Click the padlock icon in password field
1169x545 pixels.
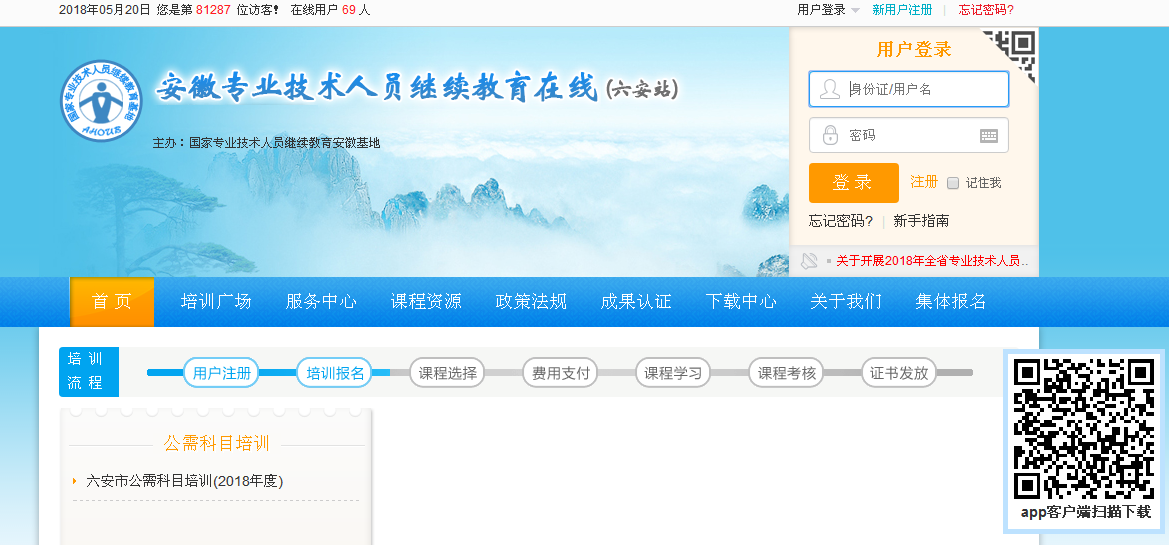830,135
